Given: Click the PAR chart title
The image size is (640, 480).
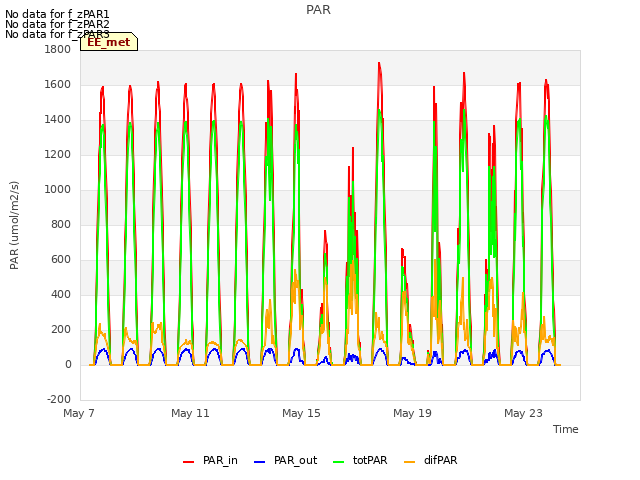Looking at the screenshot, I should point(318,10).
